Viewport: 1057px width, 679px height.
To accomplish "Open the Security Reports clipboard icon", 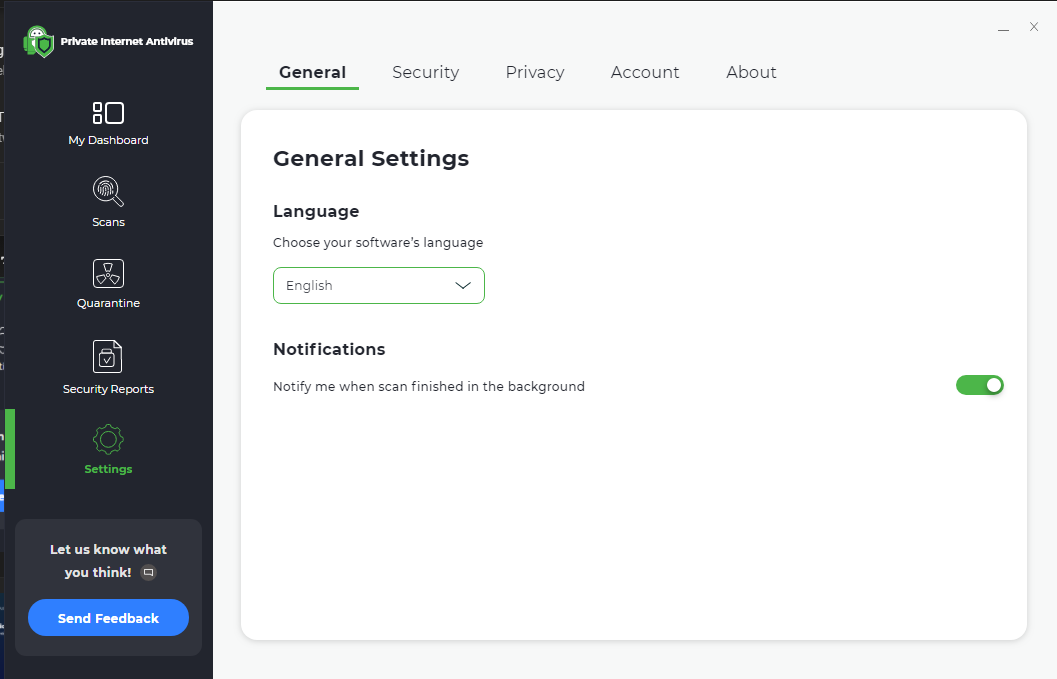I will click(108, 356).
